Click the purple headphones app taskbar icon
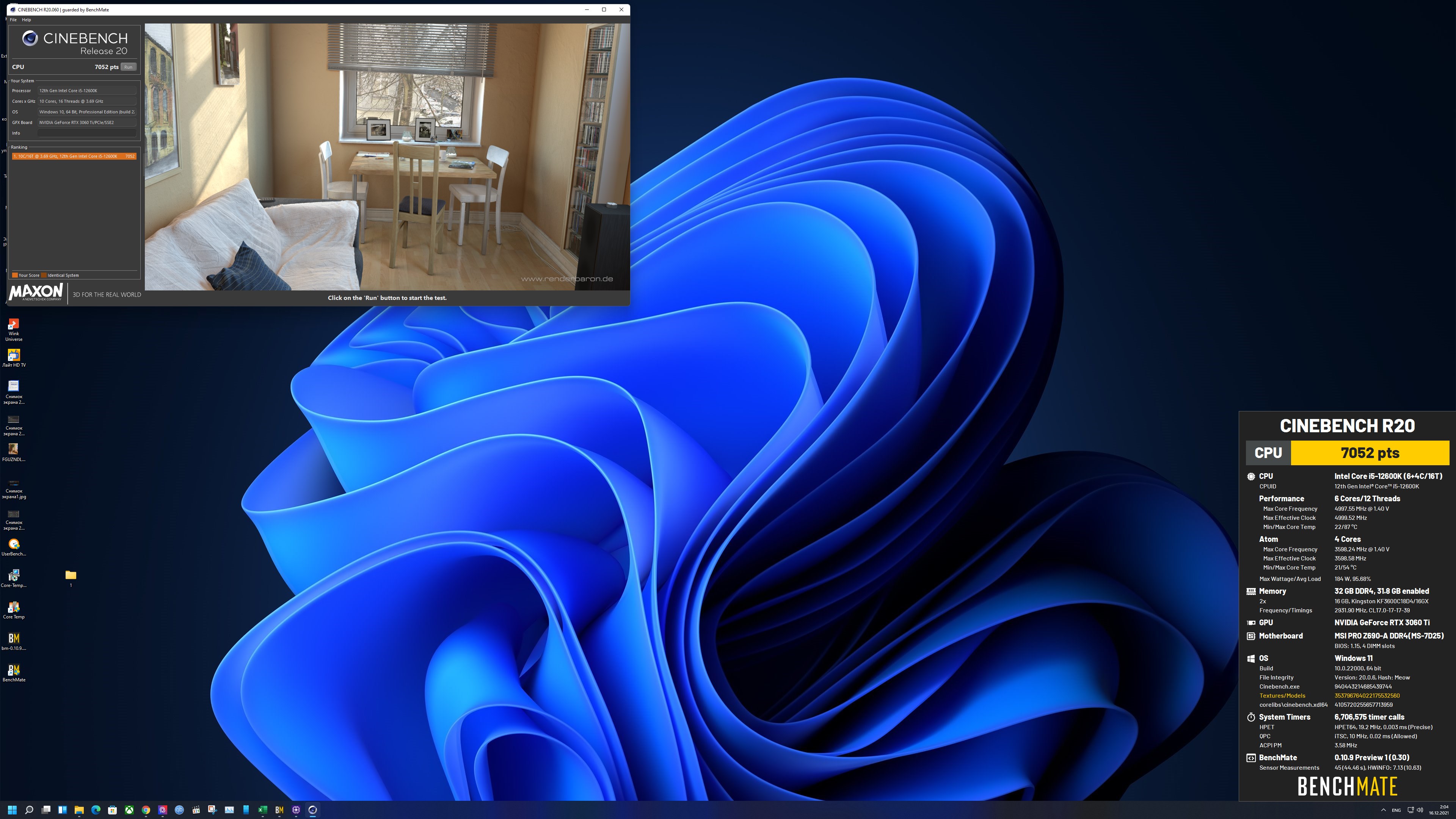This screenshot has width=1456, height=819. click(x=163, y=810)
